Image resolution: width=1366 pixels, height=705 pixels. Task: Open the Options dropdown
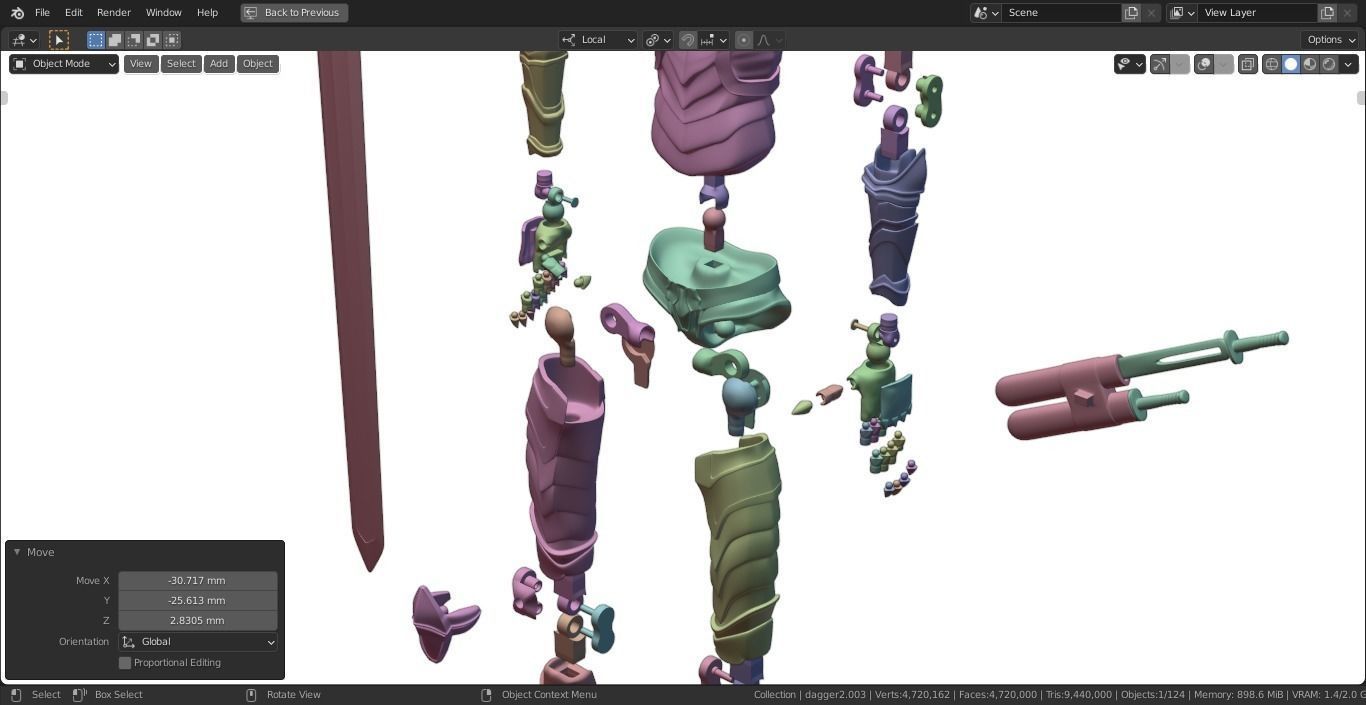pos(1331,40)
